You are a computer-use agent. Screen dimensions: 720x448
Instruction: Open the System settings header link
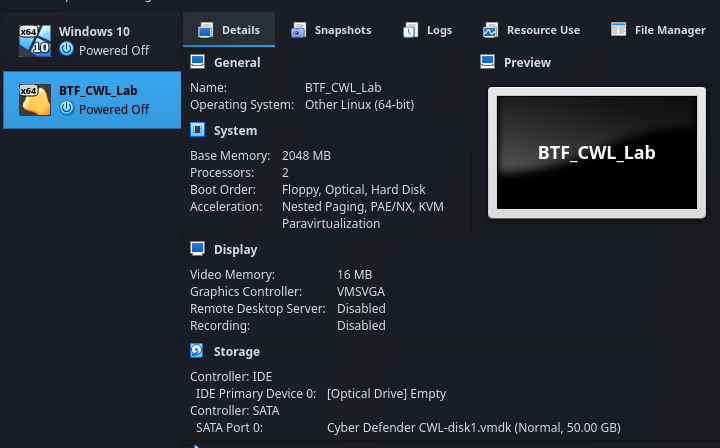[x=235, y=130]
